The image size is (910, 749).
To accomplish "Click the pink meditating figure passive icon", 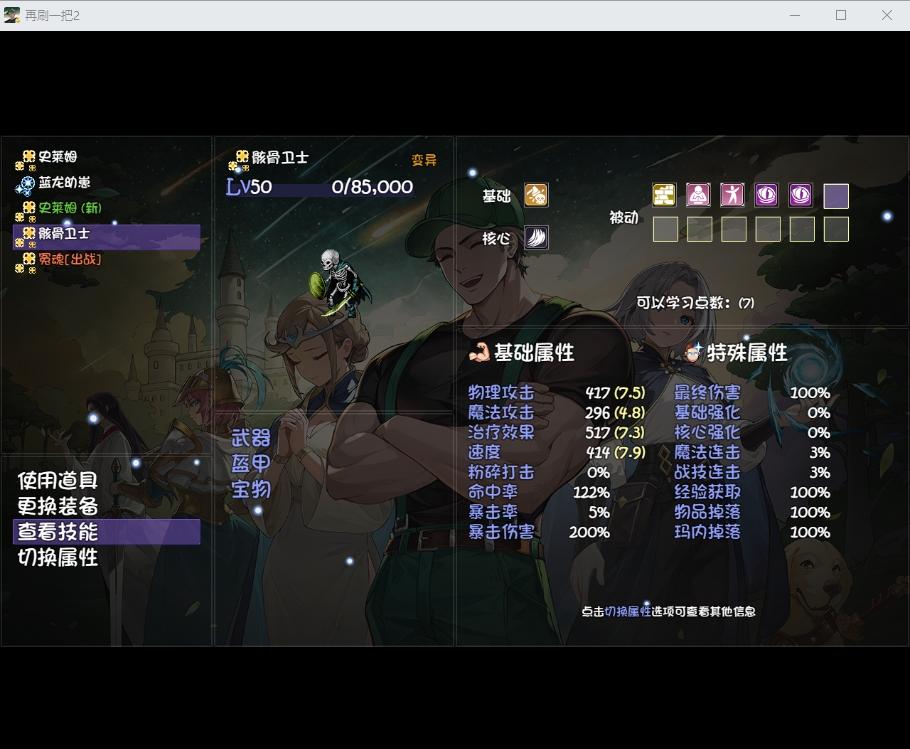I will [x=698, y=196].
